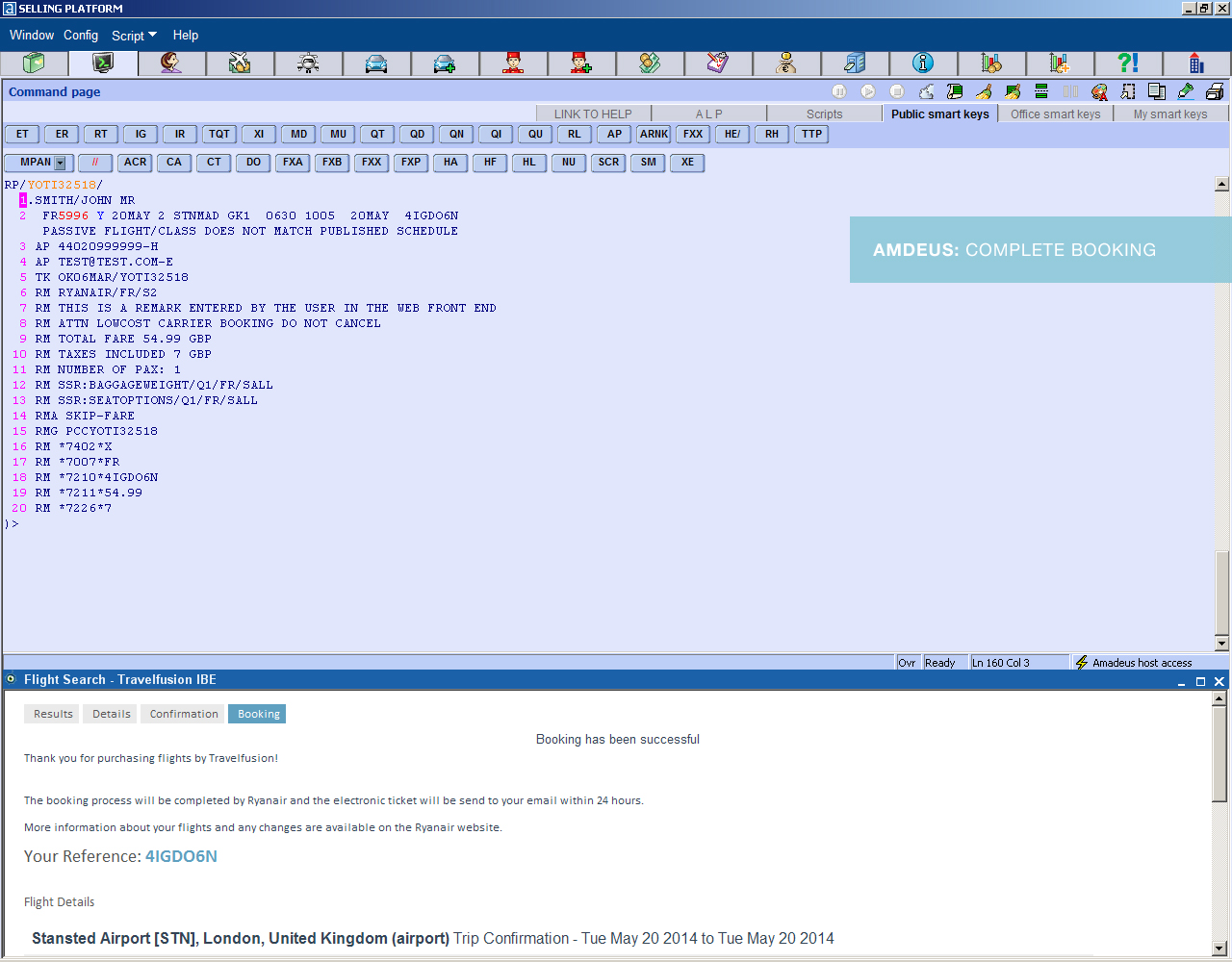Expand the MPAN smart key dropdown arrow

click(60, 163)
